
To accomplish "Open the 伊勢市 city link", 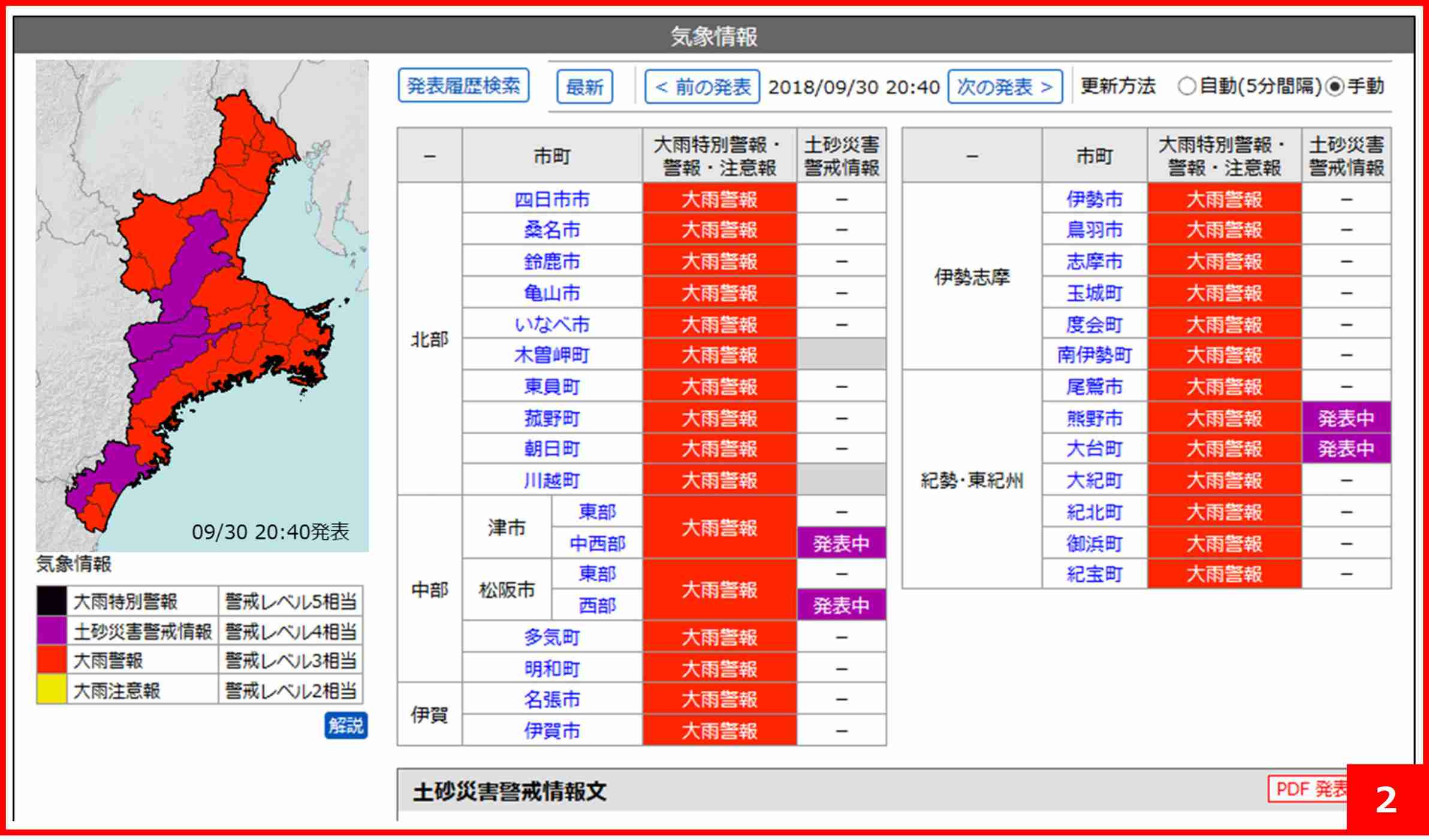I will [x=1094, y=199].
